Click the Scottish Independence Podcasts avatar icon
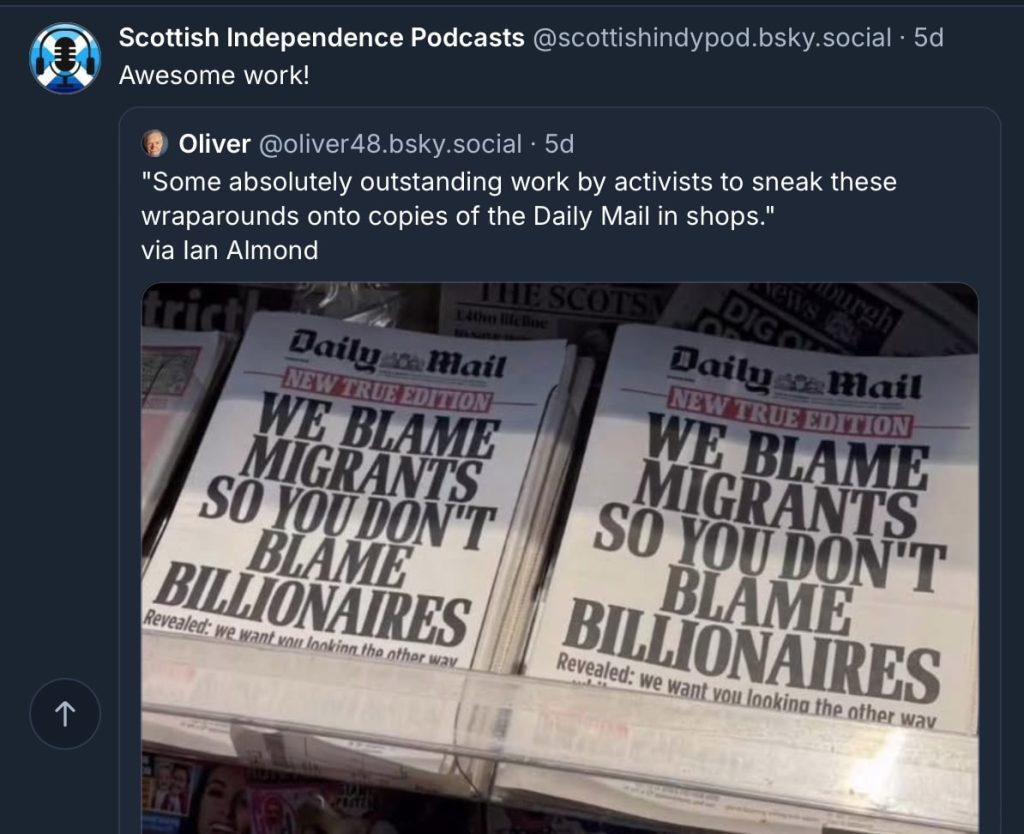1024x834 pixels. tap(65, 58)
